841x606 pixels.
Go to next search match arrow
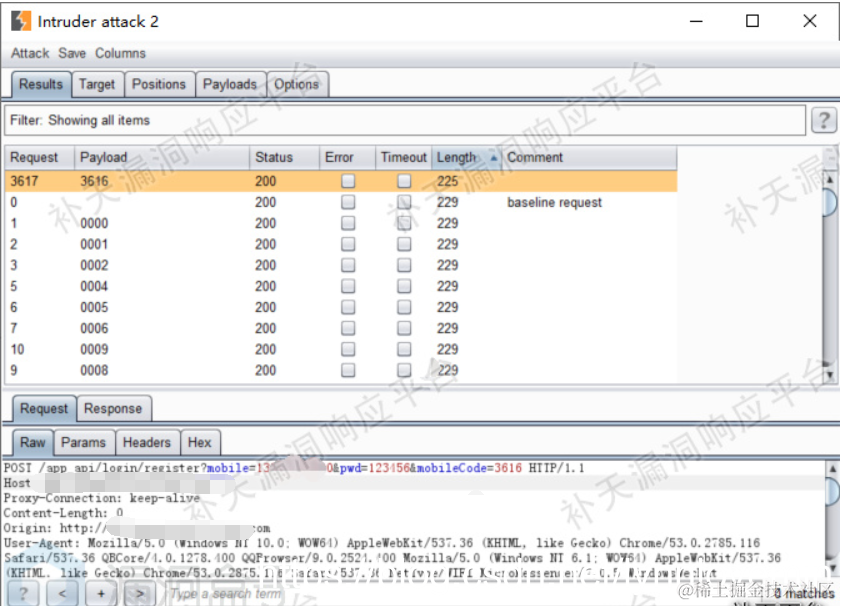(x=139, y=594)
